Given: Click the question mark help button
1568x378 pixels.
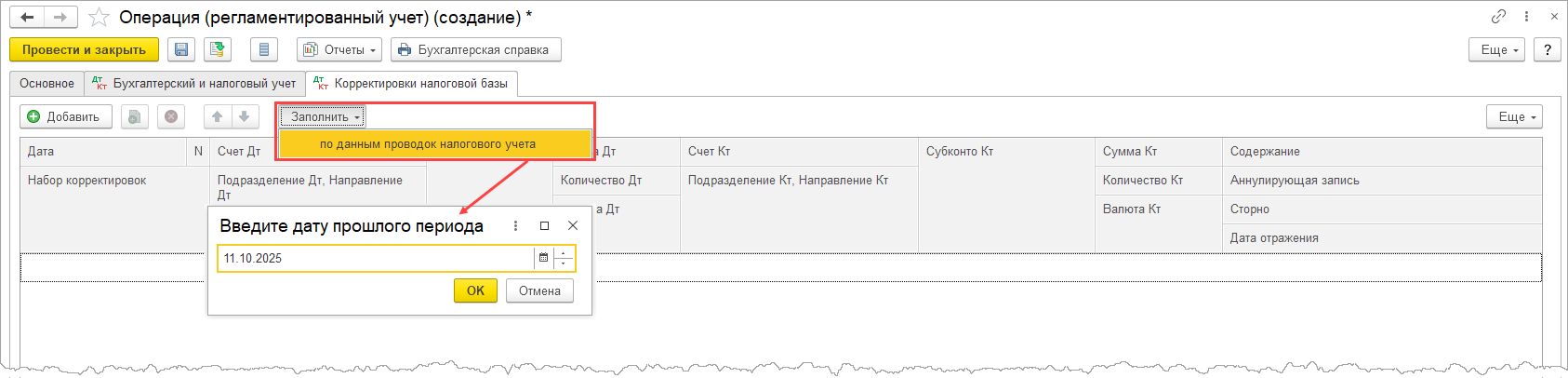Looking at the screenshot, I should 1547,50.
